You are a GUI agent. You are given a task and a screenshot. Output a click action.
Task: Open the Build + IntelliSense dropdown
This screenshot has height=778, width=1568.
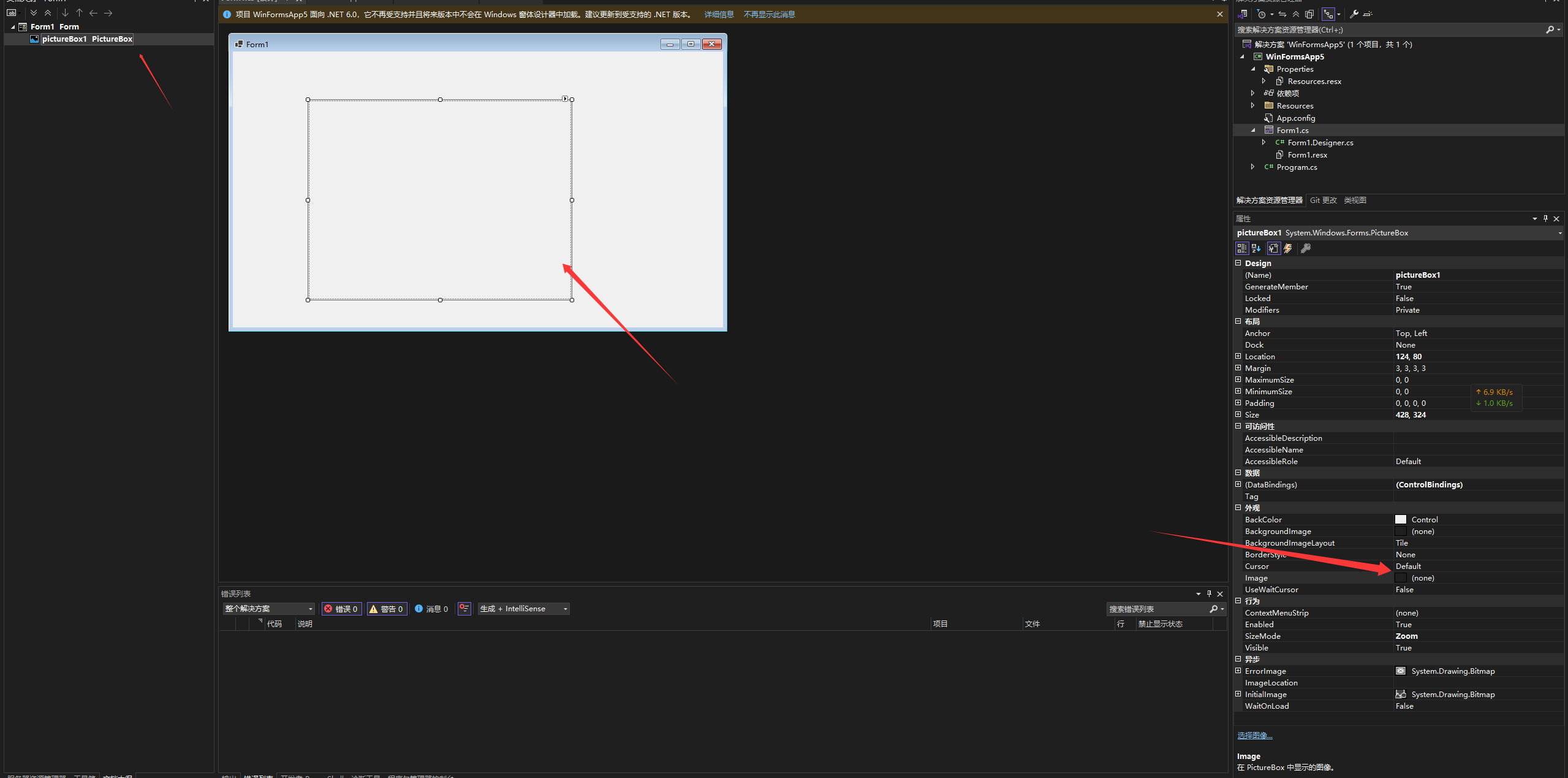tap(524, 609)
